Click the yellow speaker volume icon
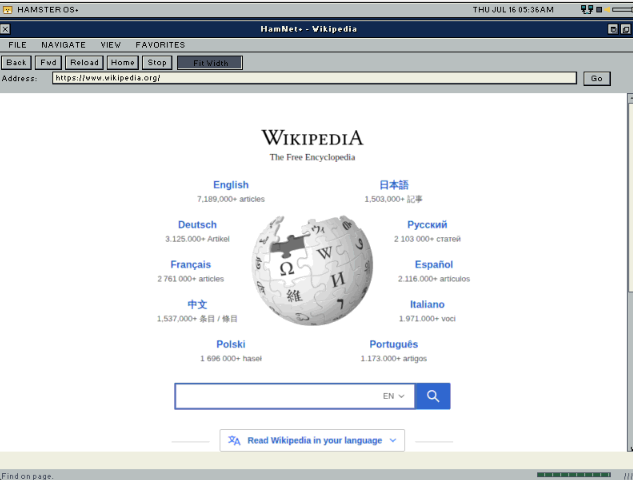The width and height of the screenshot is (633, 480). pos(607,9)
